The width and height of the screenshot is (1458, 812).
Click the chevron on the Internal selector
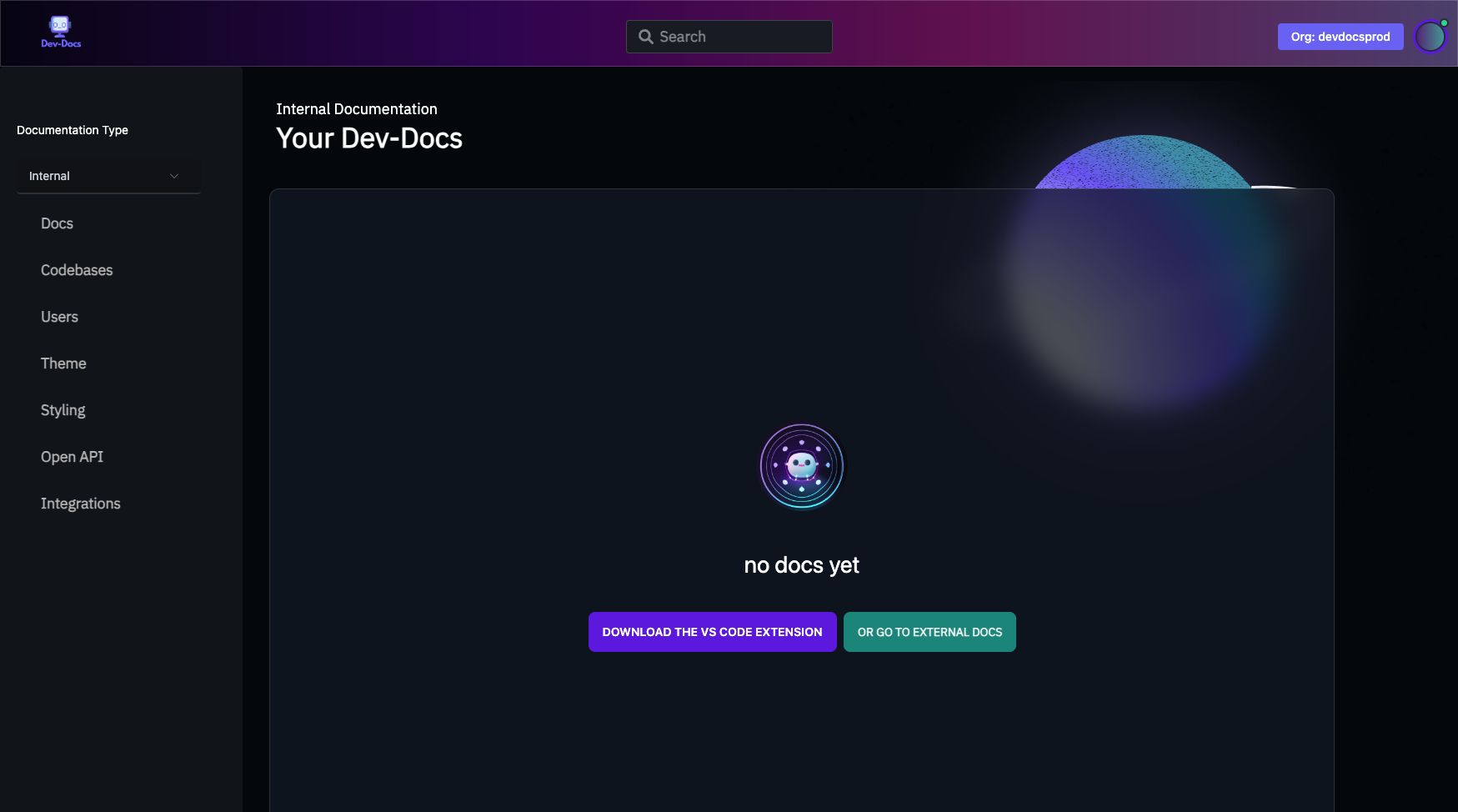174,176
